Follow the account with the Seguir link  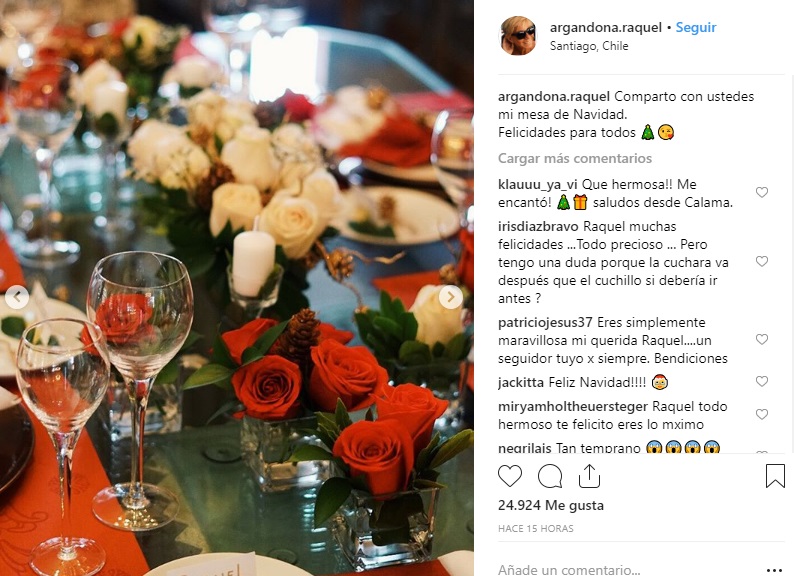[696, 27]
